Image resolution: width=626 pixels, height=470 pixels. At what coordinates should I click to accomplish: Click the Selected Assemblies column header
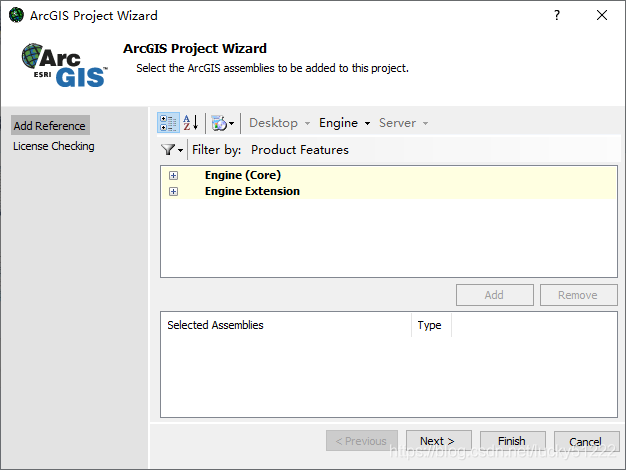click(286, 325)
